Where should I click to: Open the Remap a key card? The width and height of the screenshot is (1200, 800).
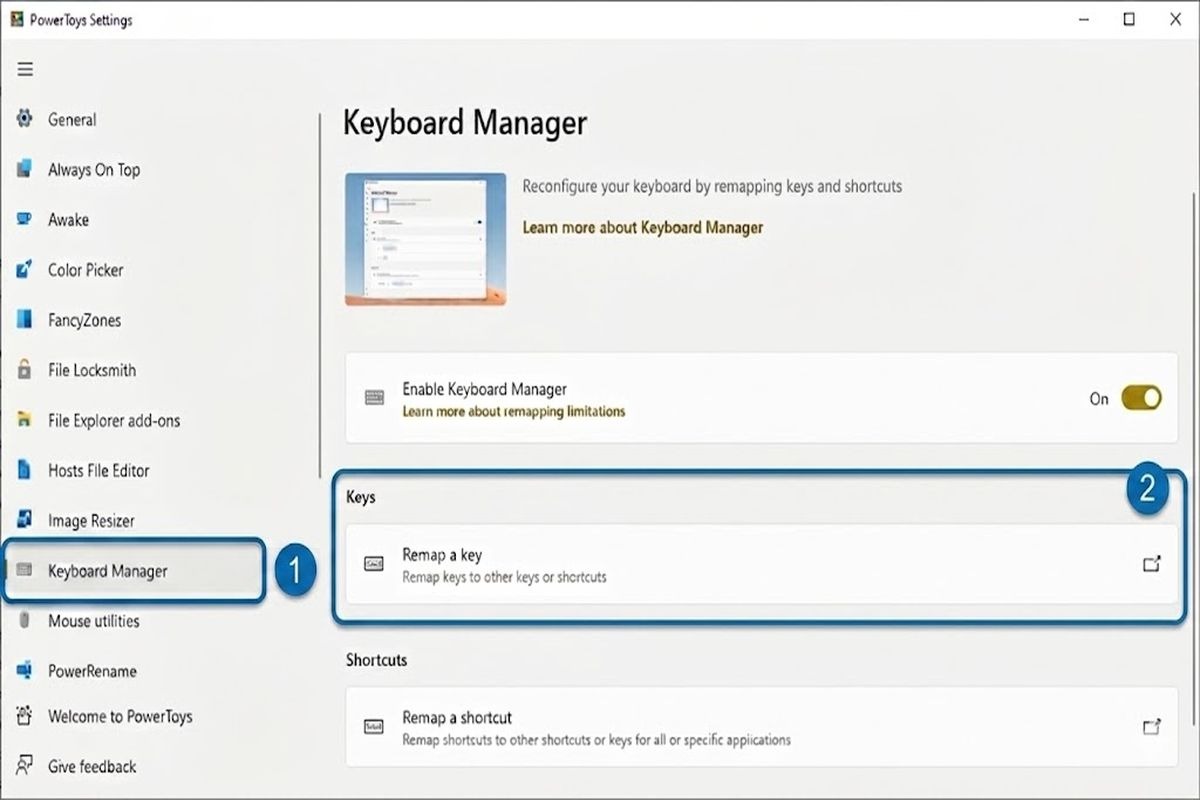[x=761, y=564]
